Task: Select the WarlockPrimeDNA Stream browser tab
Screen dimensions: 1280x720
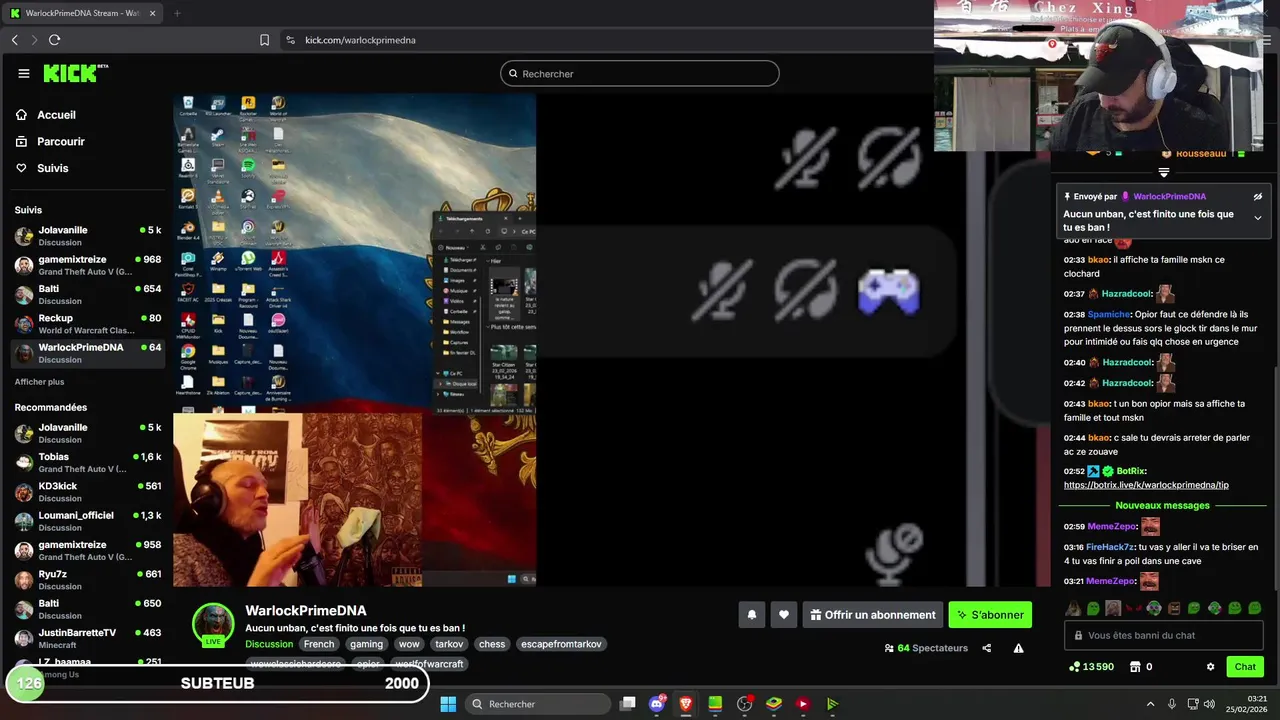Action: pos(80,13)
